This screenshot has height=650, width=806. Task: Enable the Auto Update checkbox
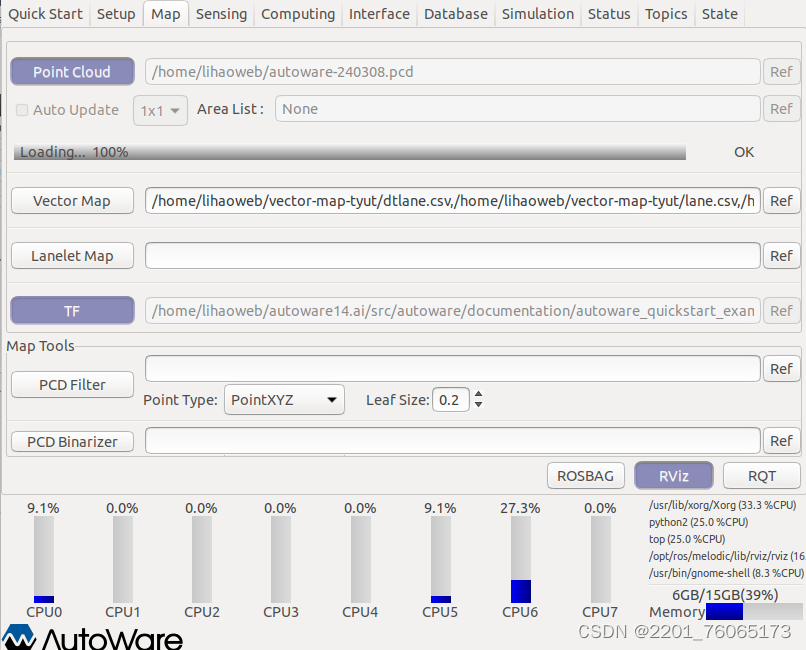(x=22, y=110)
